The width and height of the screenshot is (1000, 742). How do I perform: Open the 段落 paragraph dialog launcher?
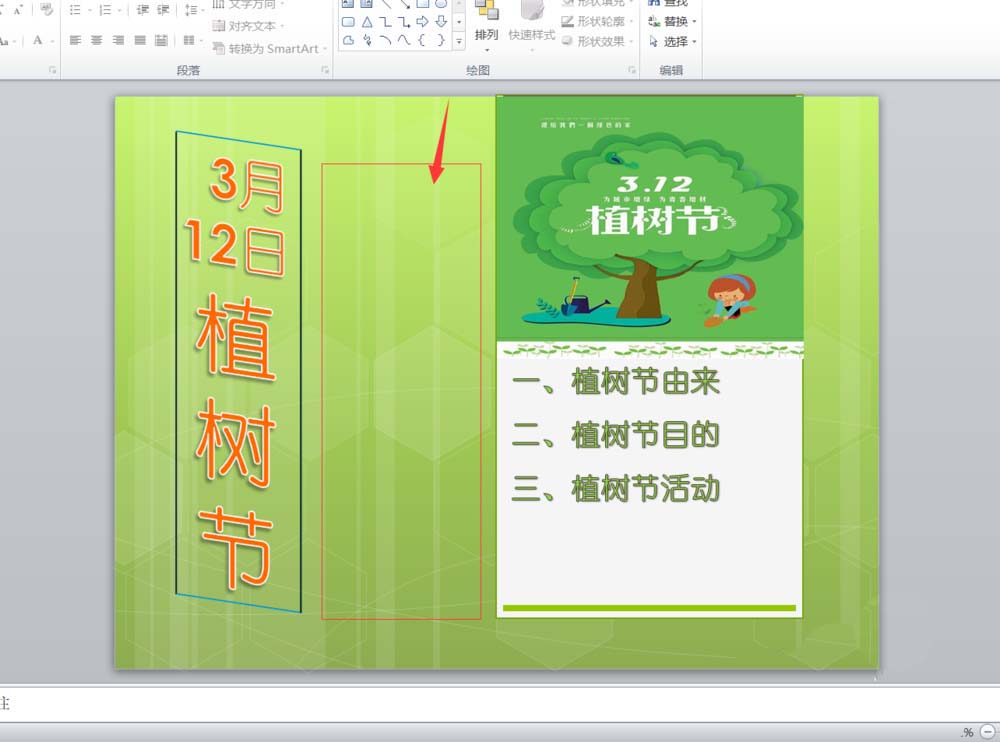click(x=325, y=70)
